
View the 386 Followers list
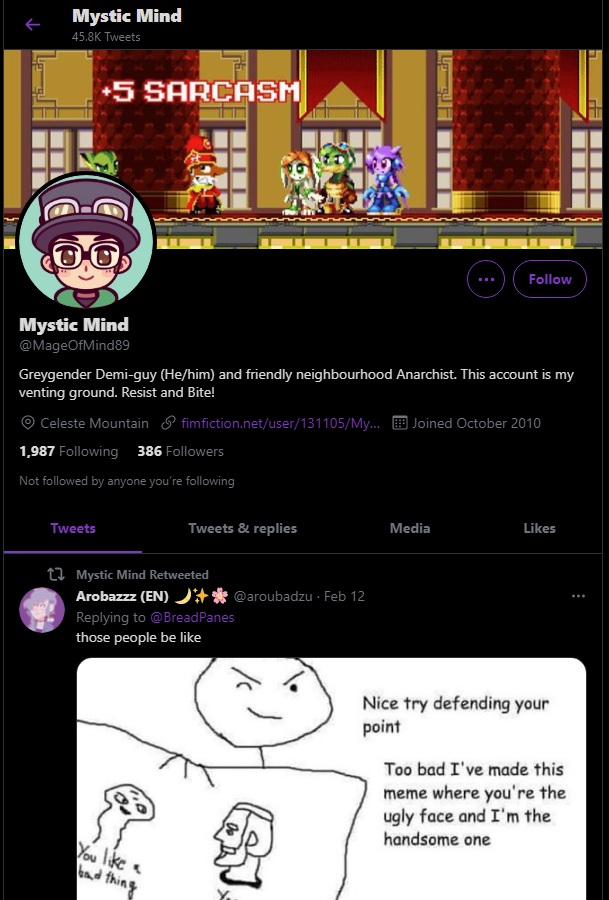pyautogui.click(x=180, y=451)
